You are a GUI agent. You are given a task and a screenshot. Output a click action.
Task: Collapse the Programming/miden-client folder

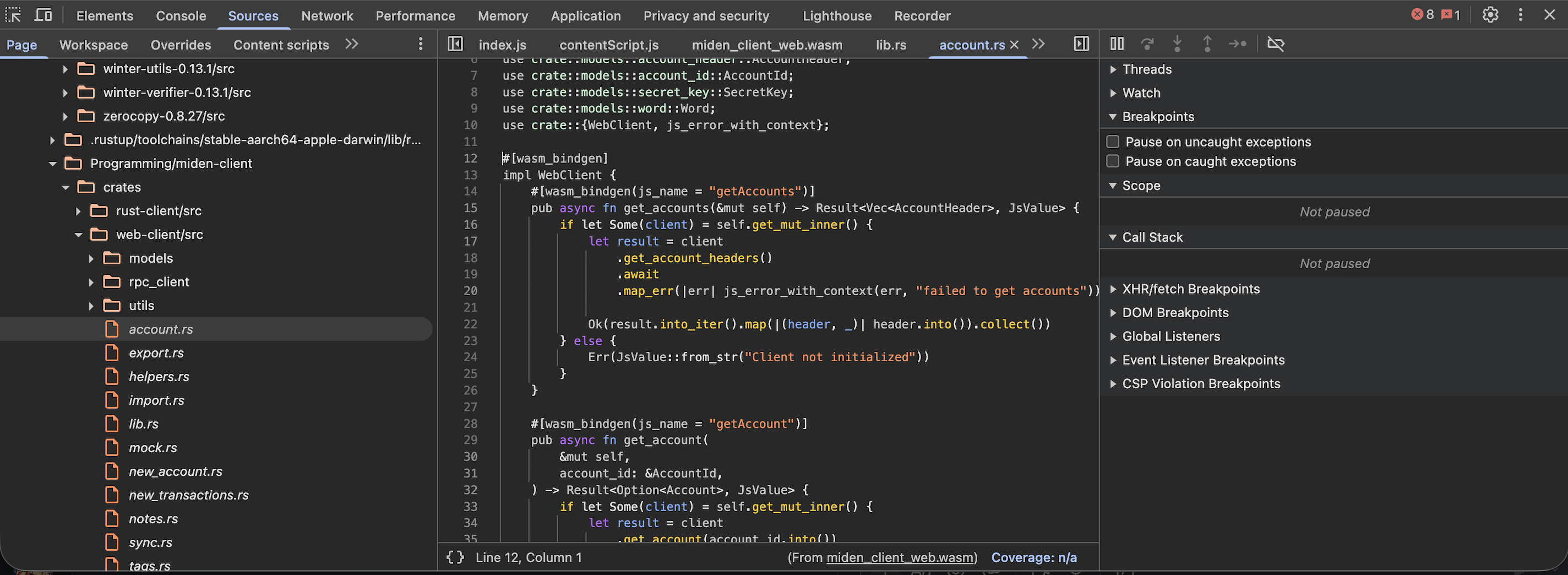52,164
